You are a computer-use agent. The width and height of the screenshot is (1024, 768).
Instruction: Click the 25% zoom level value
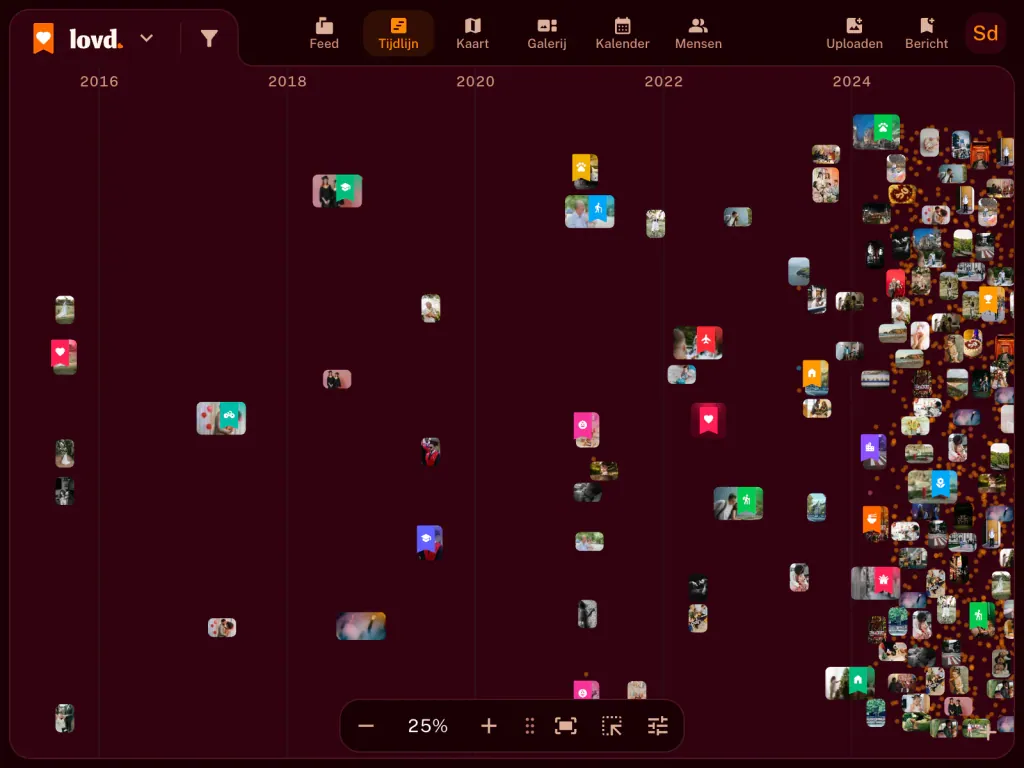[x=428, y=726]
